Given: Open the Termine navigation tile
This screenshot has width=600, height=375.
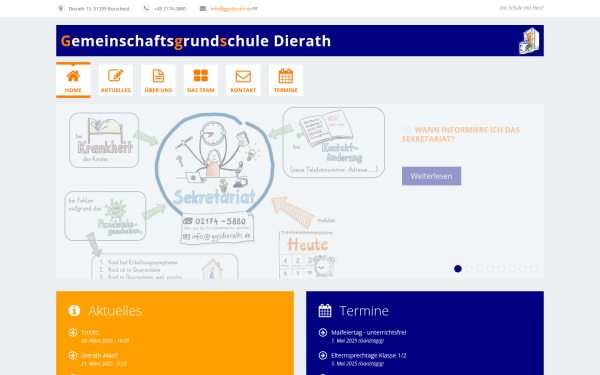Looking at the screenshot, I should tap(285, 80).
